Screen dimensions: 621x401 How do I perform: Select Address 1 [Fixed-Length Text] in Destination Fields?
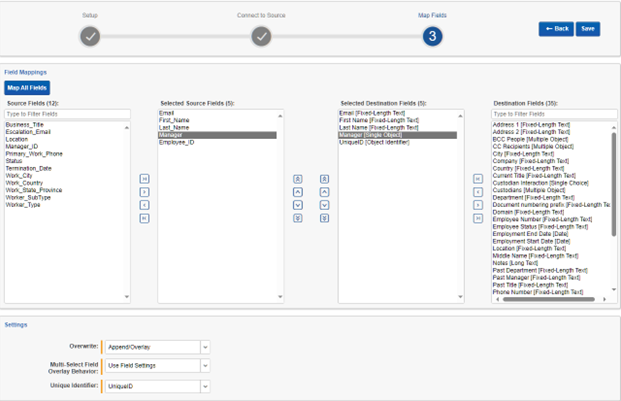click(531, 125)
